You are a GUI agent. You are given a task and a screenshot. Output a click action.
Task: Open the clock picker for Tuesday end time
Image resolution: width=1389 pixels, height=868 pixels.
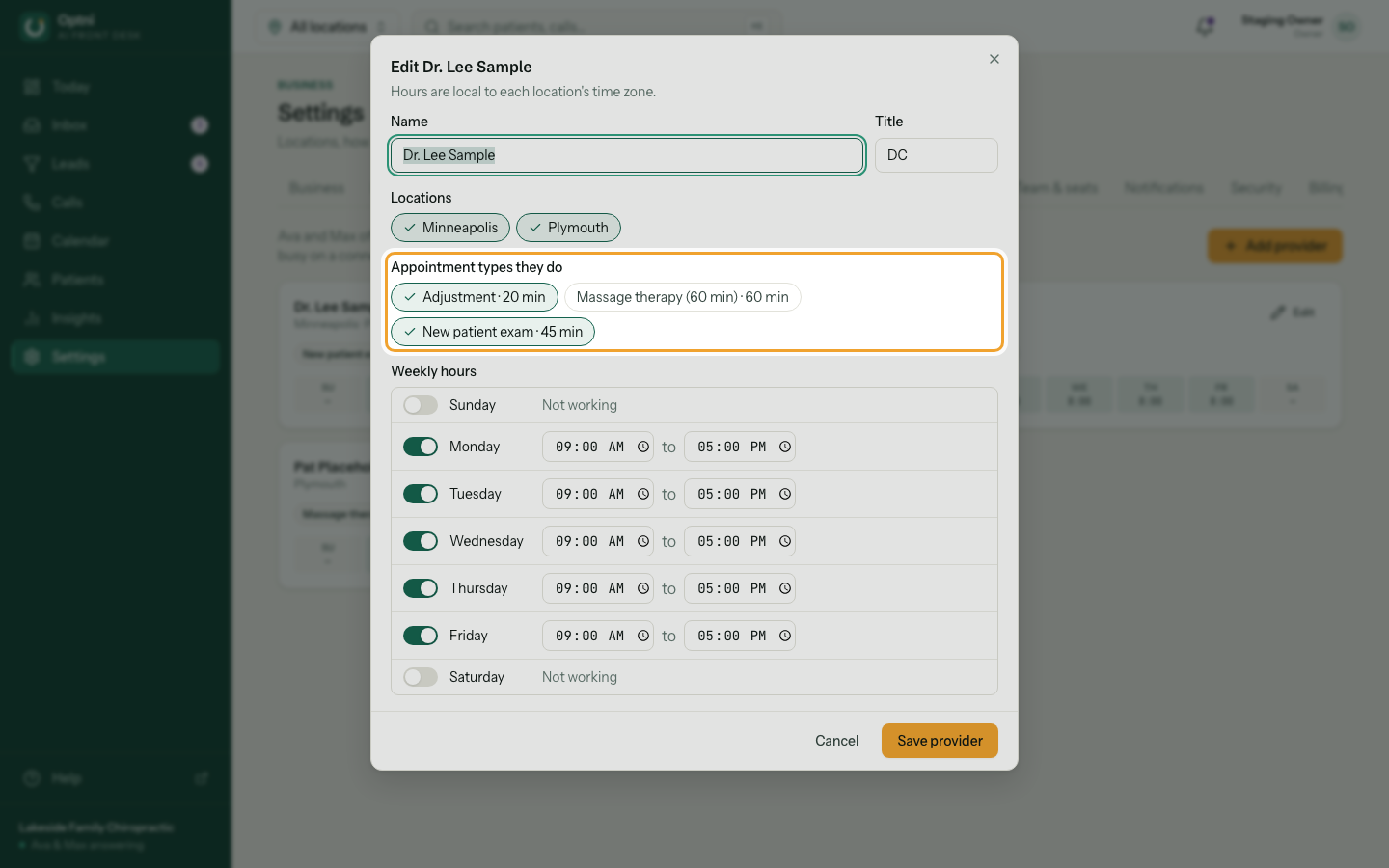click(785, 494)
